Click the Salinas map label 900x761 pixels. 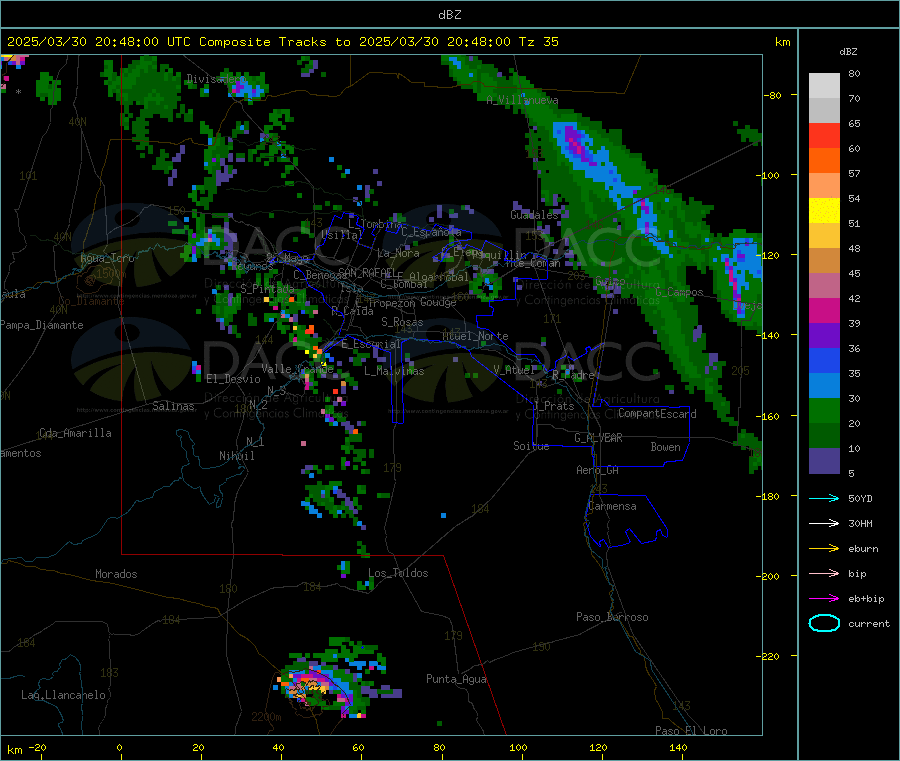pyautogui.click(x=173, y=406)
